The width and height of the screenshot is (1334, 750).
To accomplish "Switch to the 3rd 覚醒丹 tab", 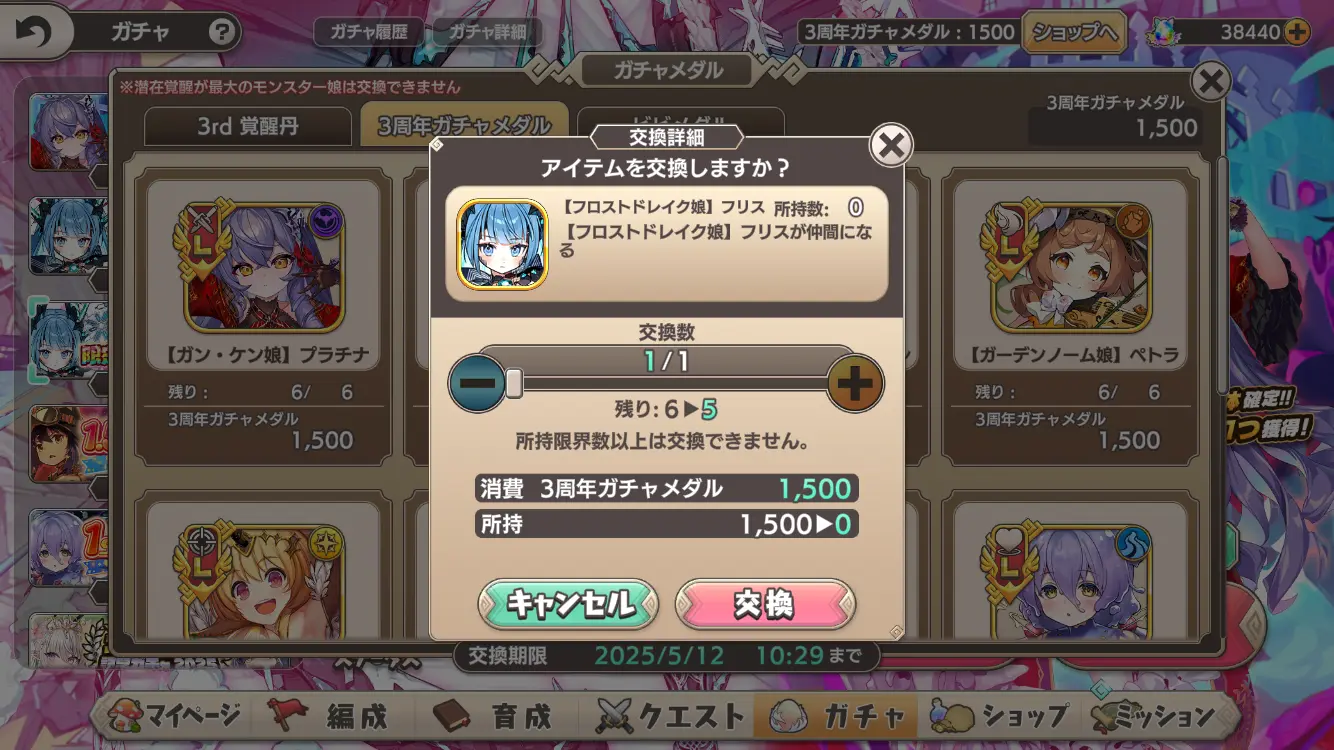I will [247, 127].
